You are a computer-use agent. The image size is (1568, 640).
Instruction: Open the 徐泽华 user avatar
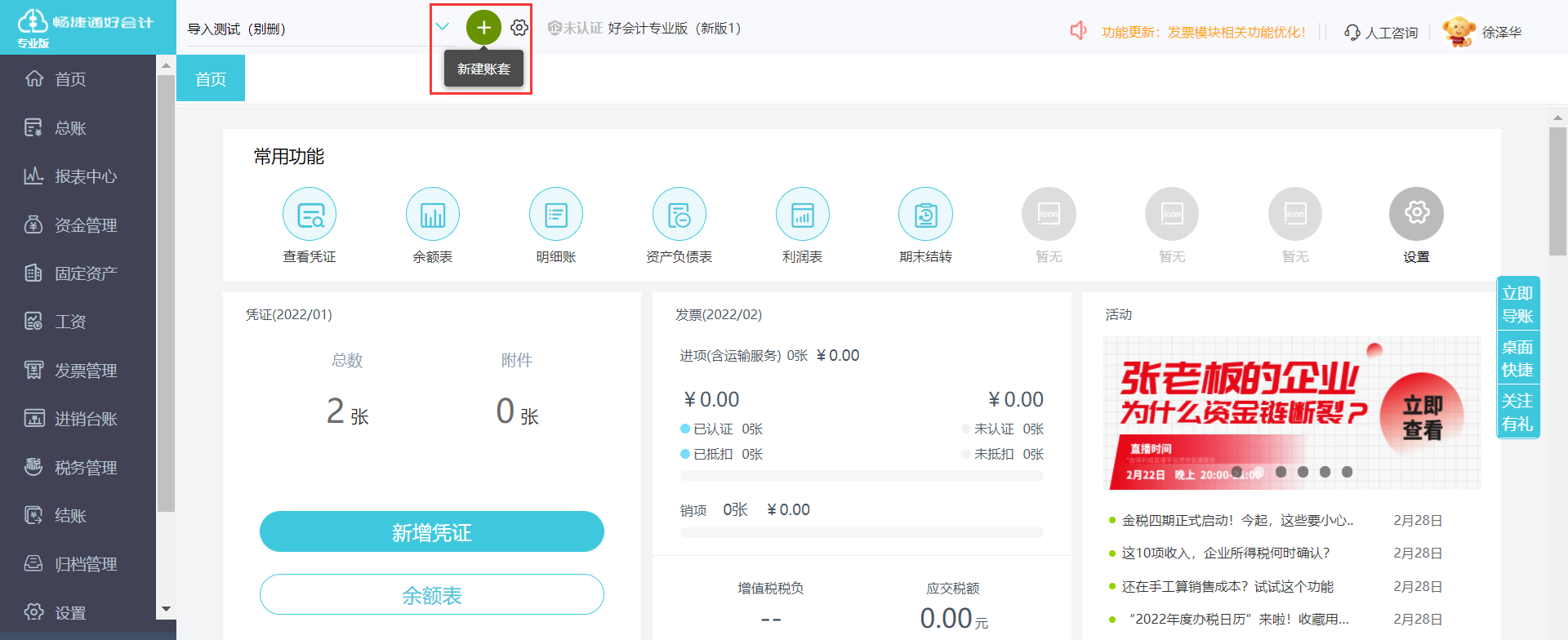point(1459,32)
